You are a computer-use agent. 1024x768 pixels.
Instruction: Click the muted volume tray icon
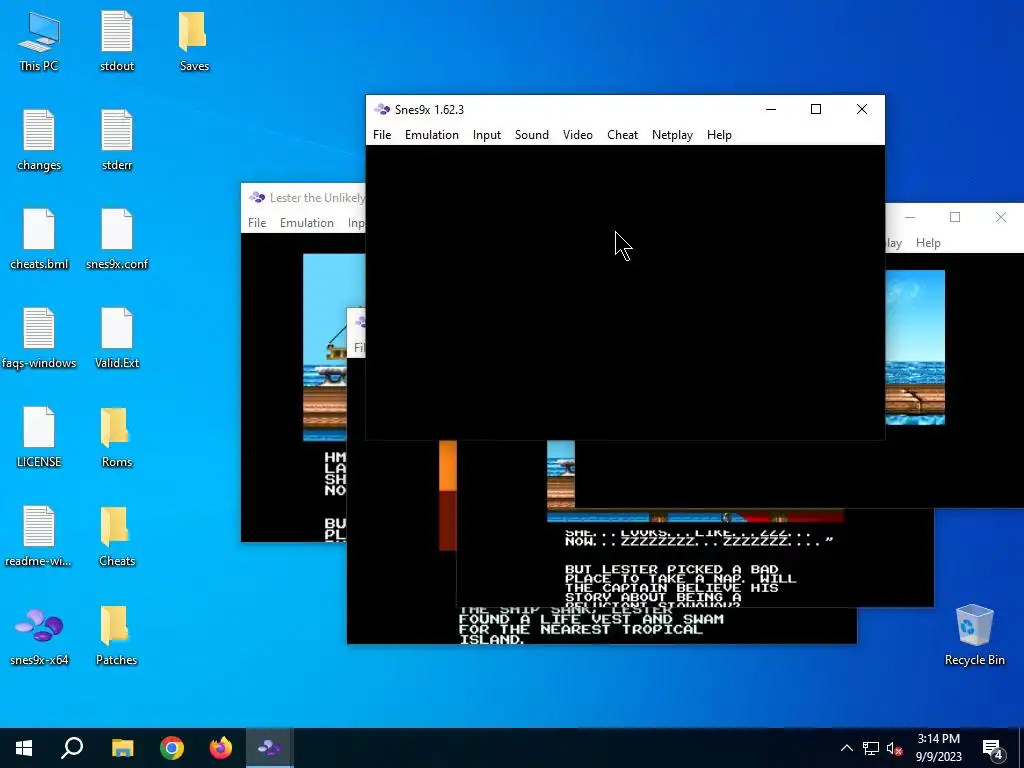point(895,748)
